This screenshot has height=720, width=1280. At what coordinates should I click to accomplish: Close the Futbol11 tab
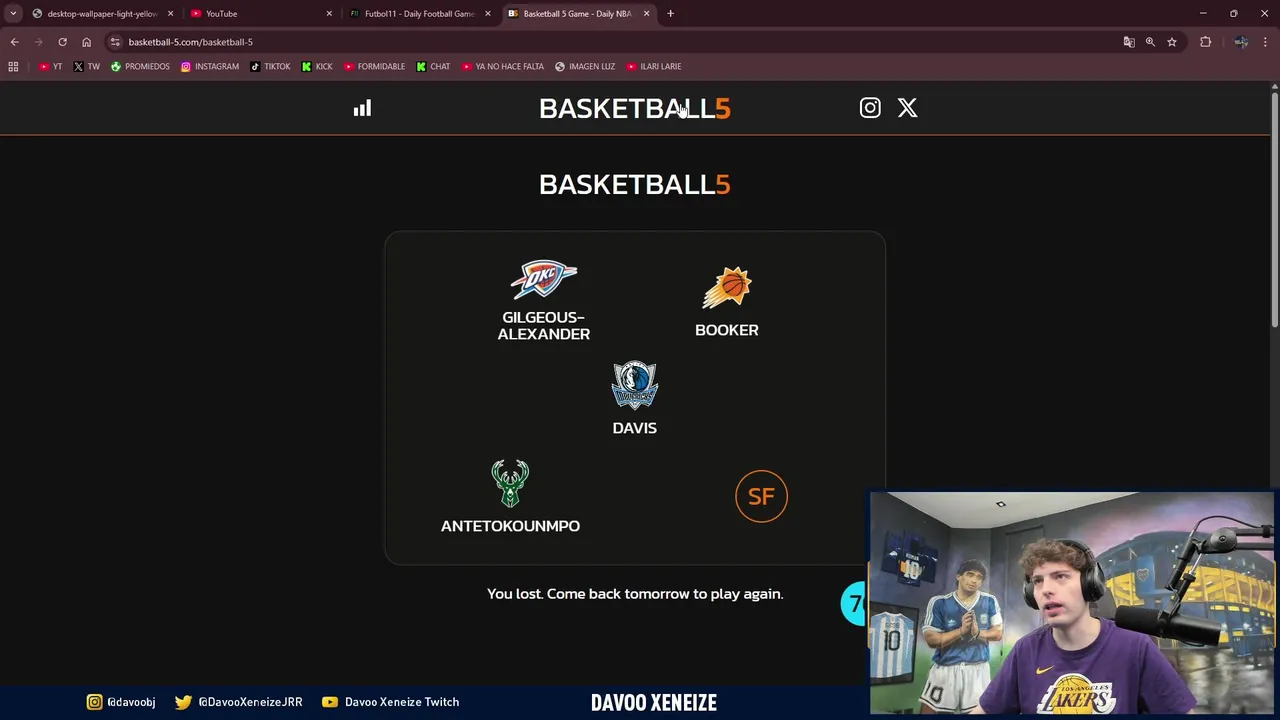pos(488,14)
